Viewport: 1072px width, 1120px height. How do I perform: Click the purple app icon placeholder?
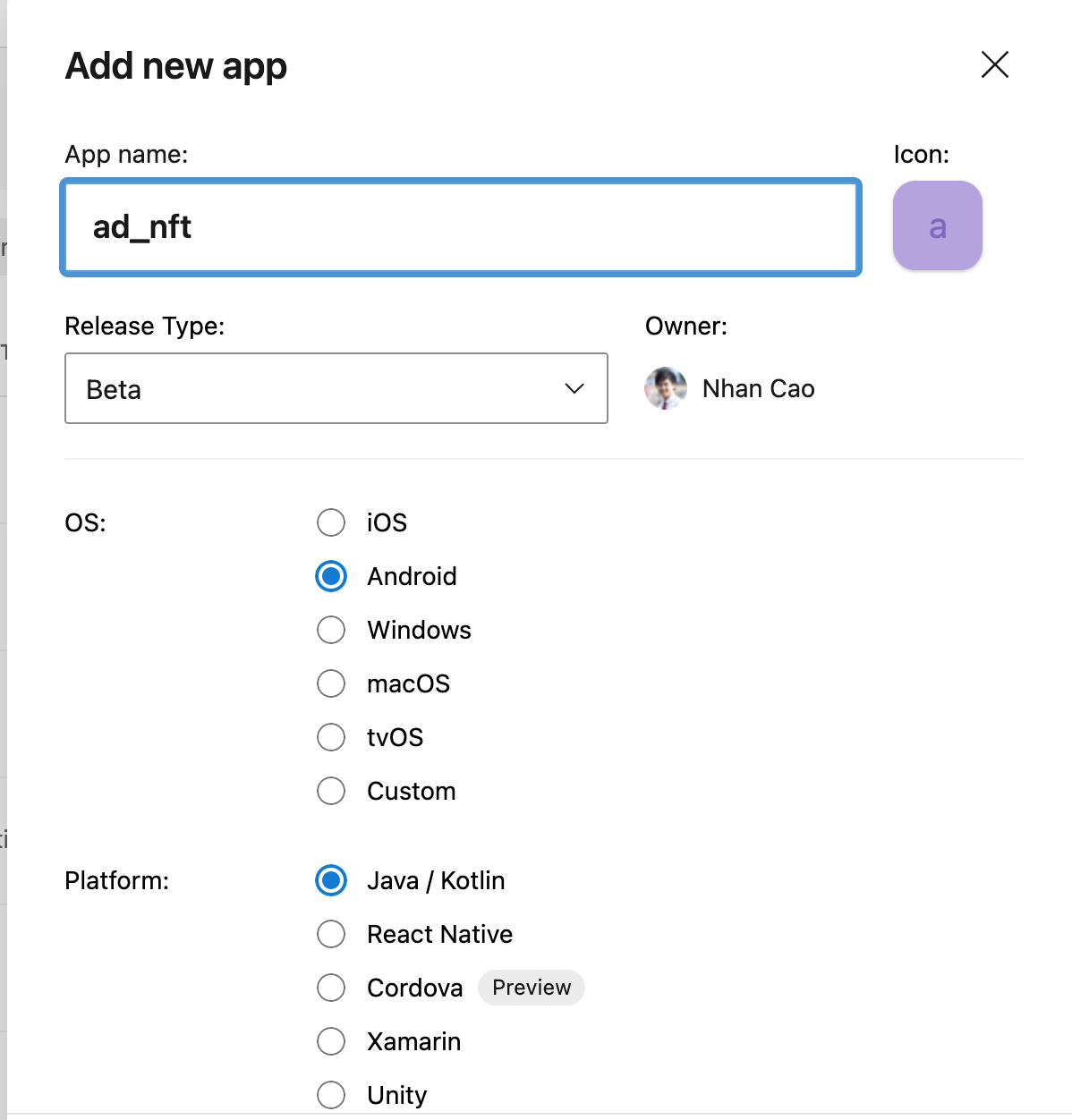click(x=937, y=225)
